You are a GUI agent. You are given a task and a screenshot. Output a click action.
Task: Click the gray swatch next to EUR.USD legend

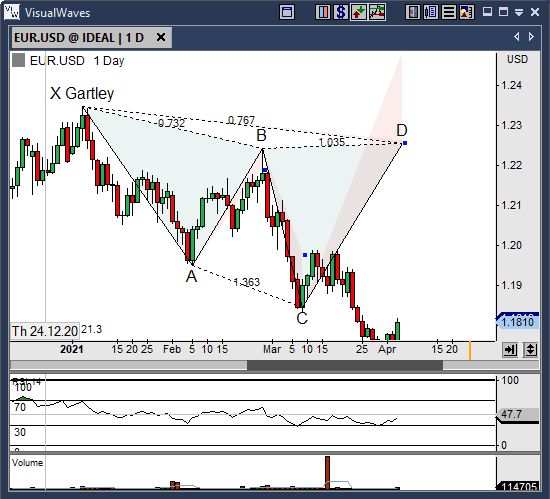(18, 60)
